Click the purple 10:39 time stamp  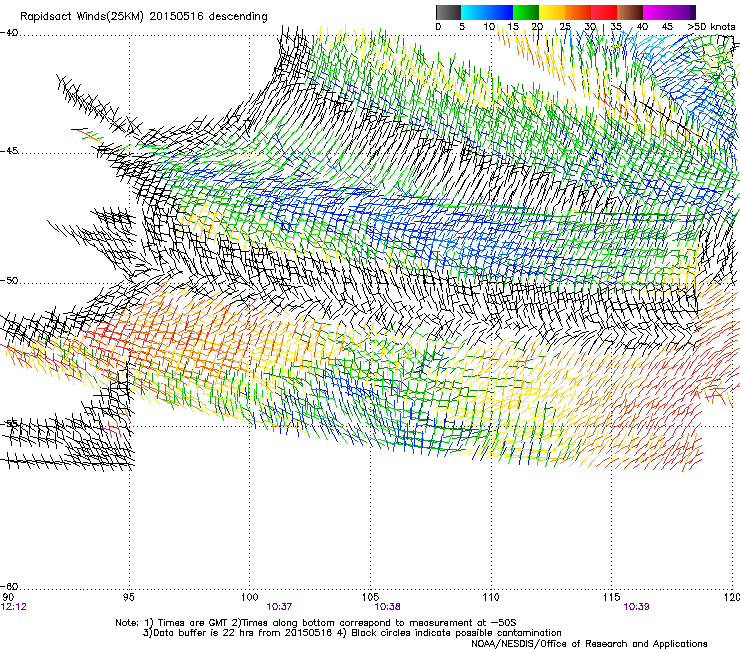pyautogui.click(x=637, y=607)
